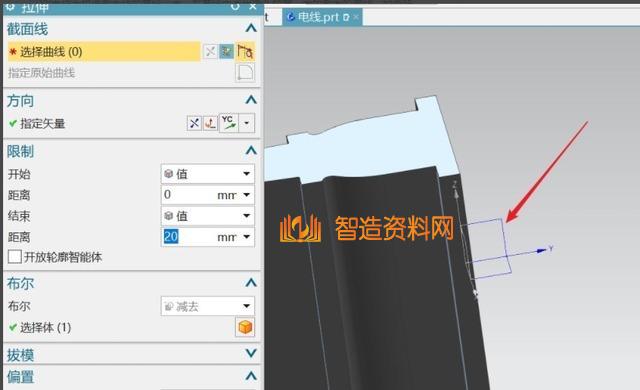The image size is (640, 390).
Task: Open the unit dropdown for start distance
Action: pos(247,195)
